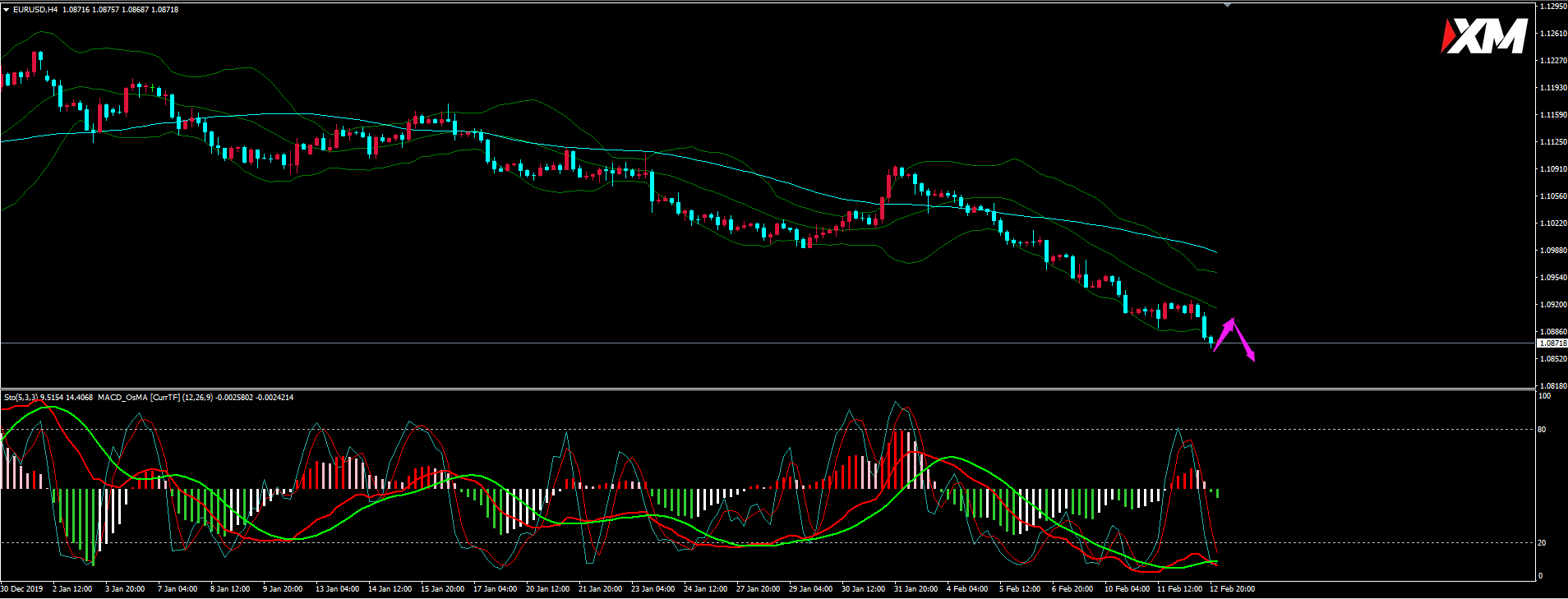Click the 12 Feb 20:00 time label
Image resolution: width=1568 pixels, height=599 pixels.
click(x=1232, y=589)
